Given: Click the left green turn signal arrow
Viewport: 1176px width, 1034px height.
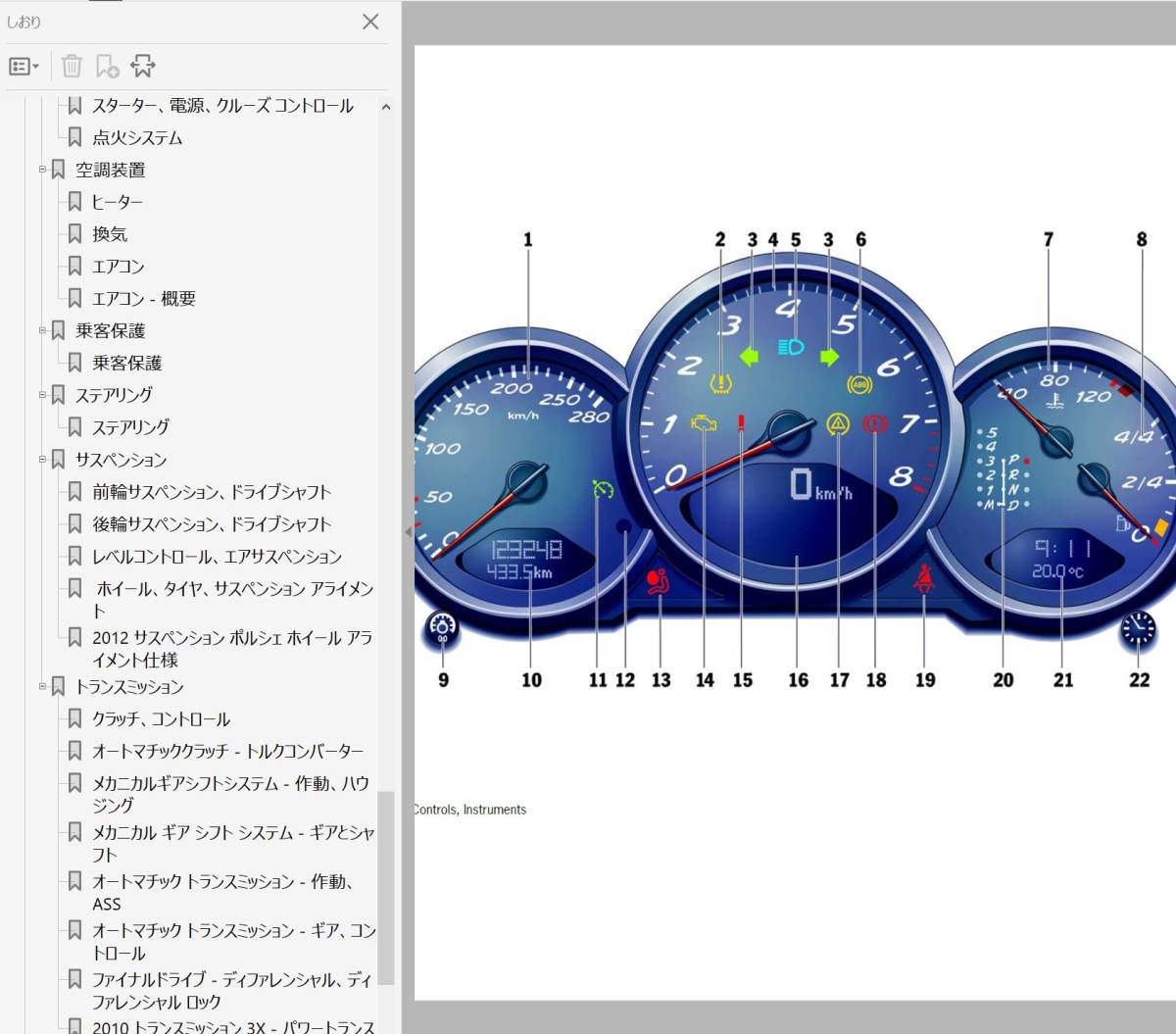Looking at the screenshot, I should pyautogui.click(x=750, y=356).
